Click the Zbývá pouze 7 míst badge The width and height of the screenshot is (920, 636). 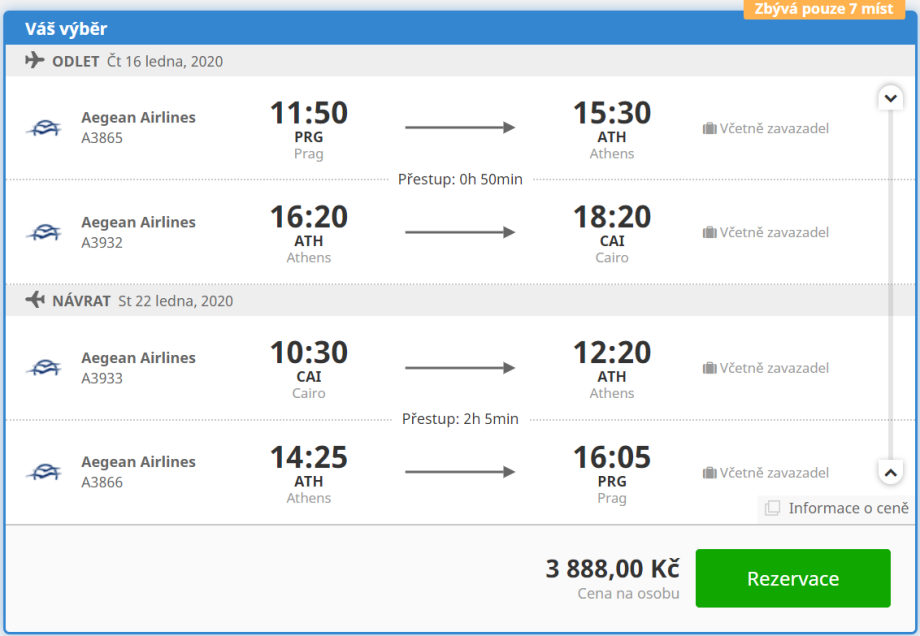tap(824, 9)
